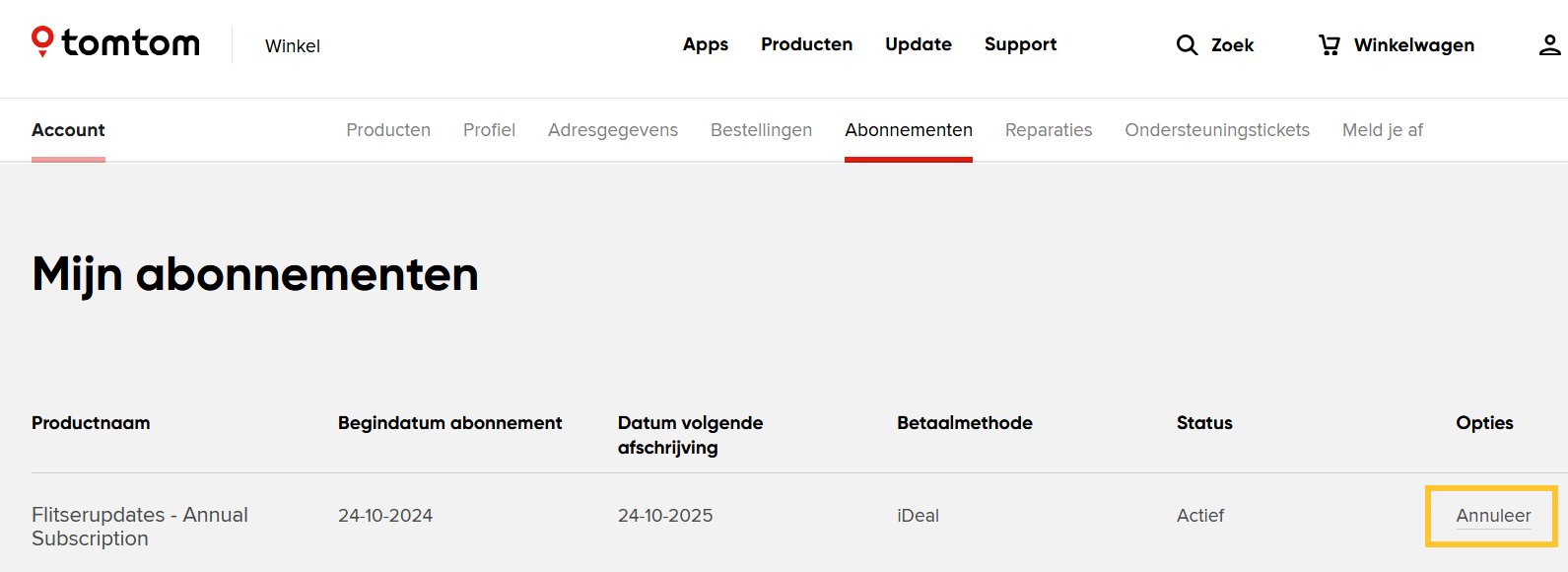
Task: Switch to the Profiel tab
Action: pyautogui.click(x=489, y=129)
